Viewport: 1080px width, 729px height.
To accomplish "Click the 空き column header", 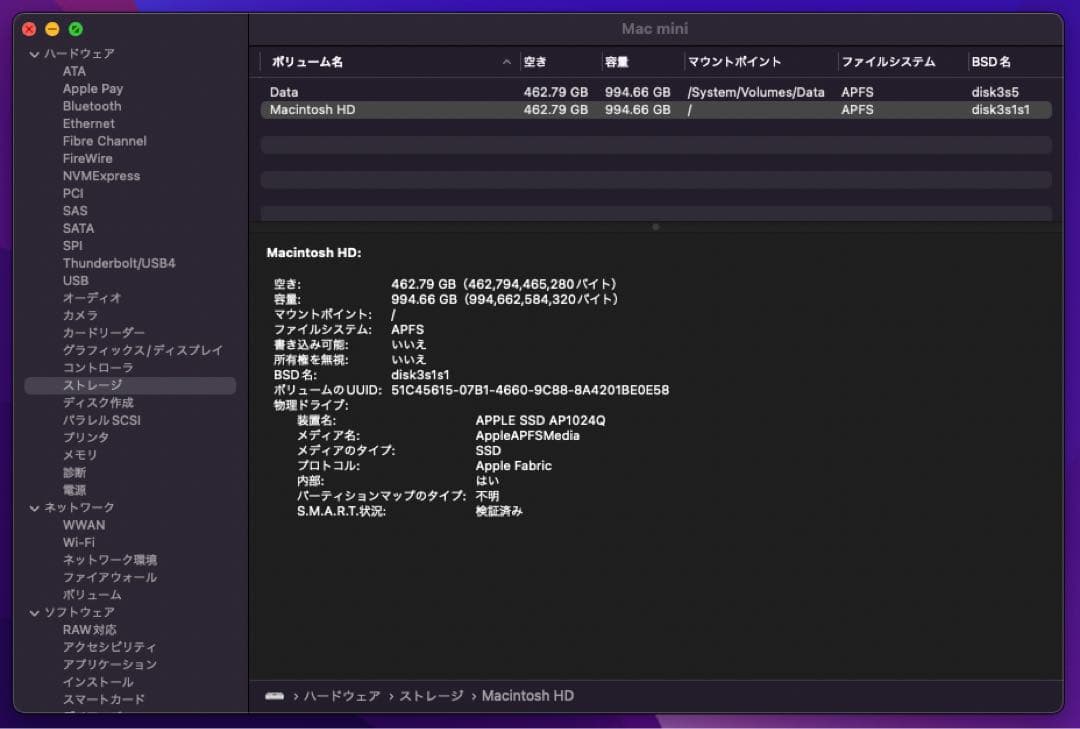I will [536, 62].
